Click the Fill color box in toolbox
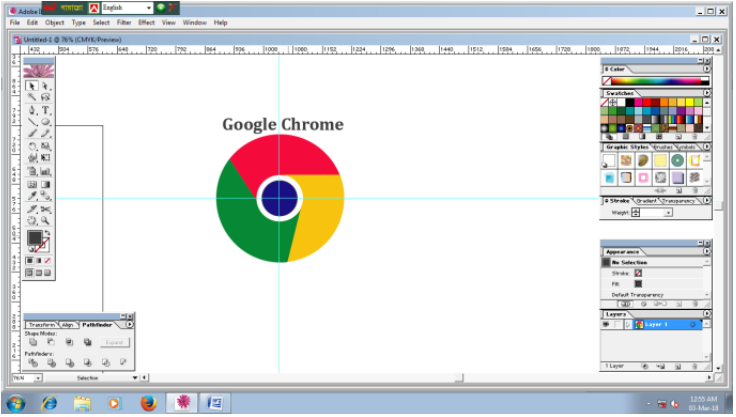This screenshot has height=417, width=736. 34,238
